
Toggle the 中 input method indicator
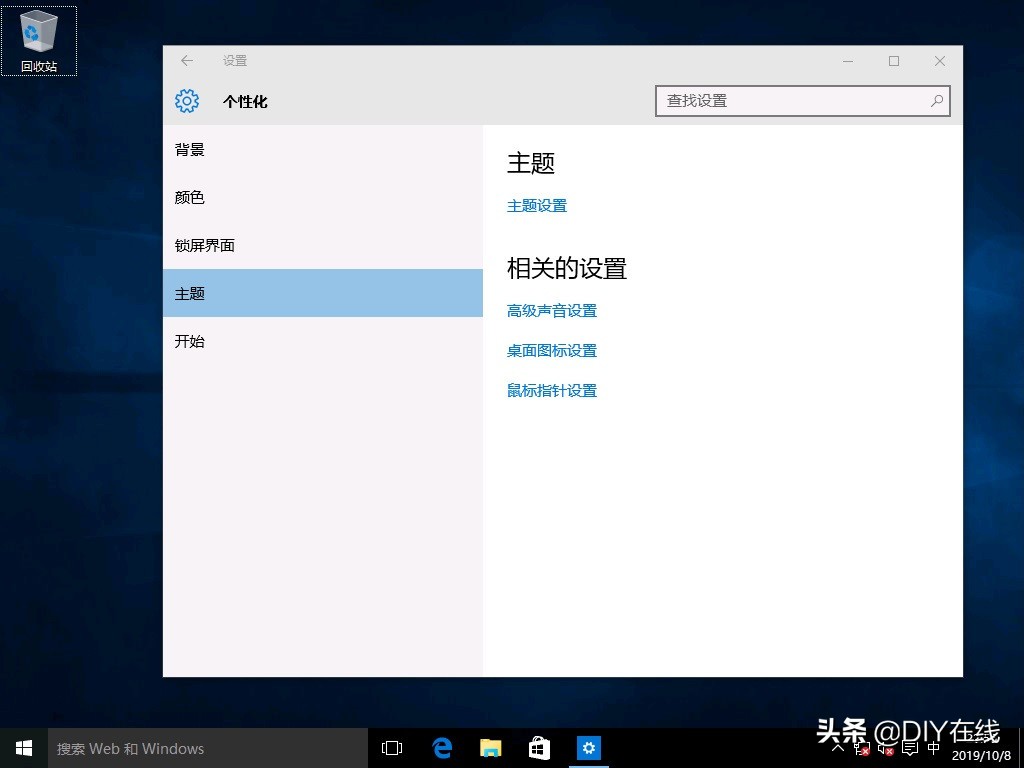(932, 748)
